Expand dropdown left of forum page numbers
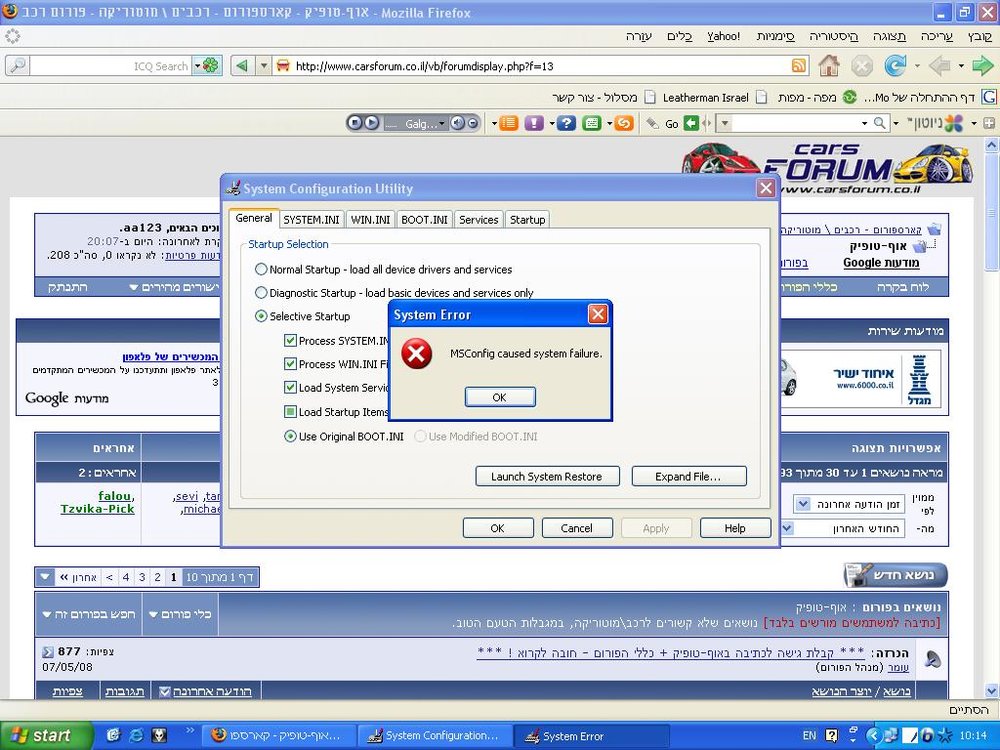The image size is (1000, 750). click(x=45, y=577)
